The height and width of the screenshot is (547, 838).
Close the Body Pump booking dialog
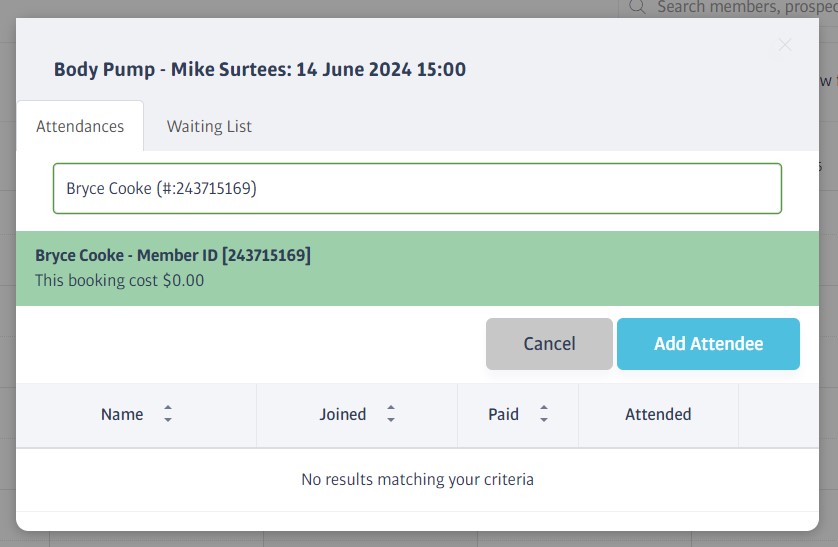(785, 45)
